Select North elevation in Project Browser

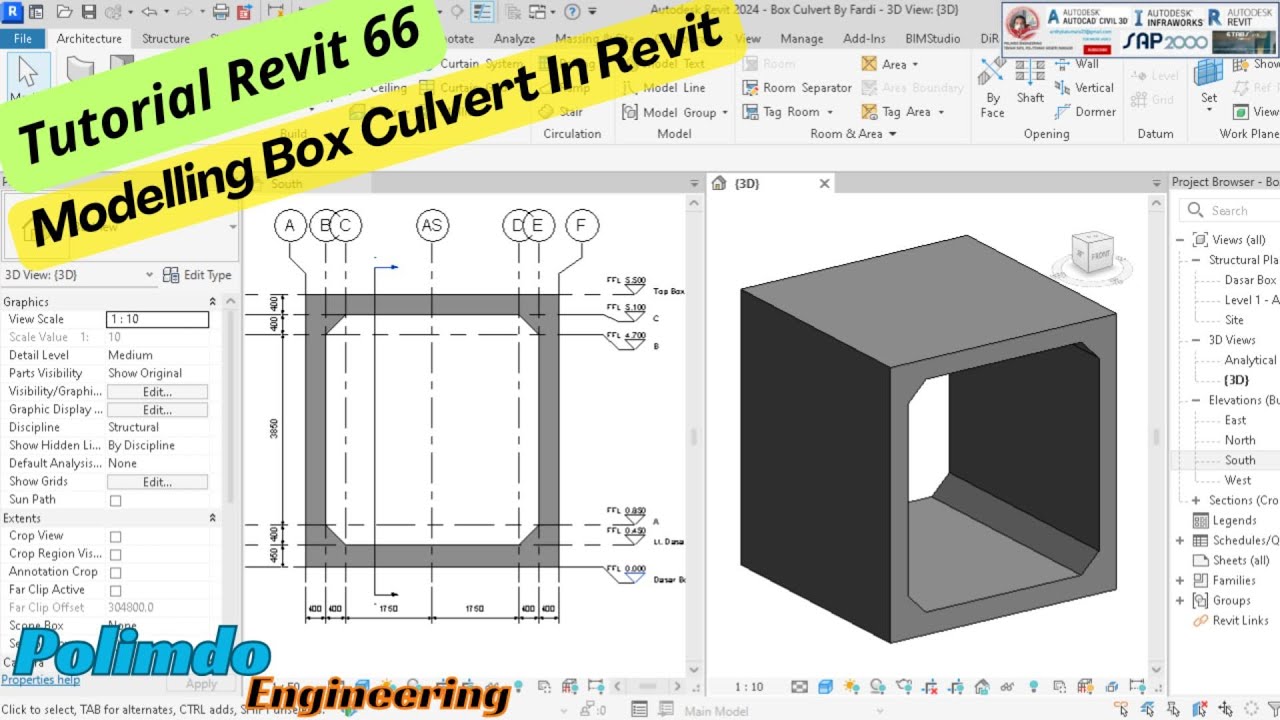tap(1240, 440)
